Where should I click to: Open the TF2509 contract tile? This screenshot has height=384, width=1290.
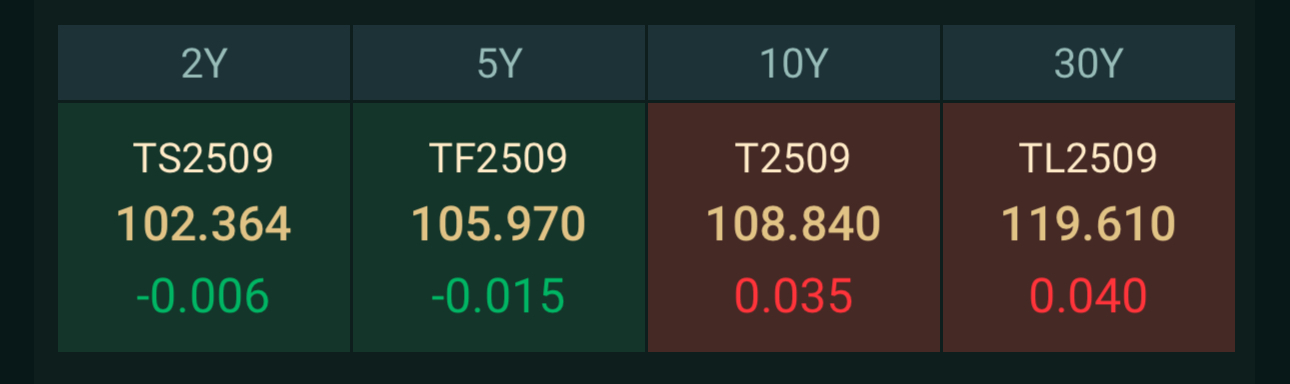tap(499, 227)
